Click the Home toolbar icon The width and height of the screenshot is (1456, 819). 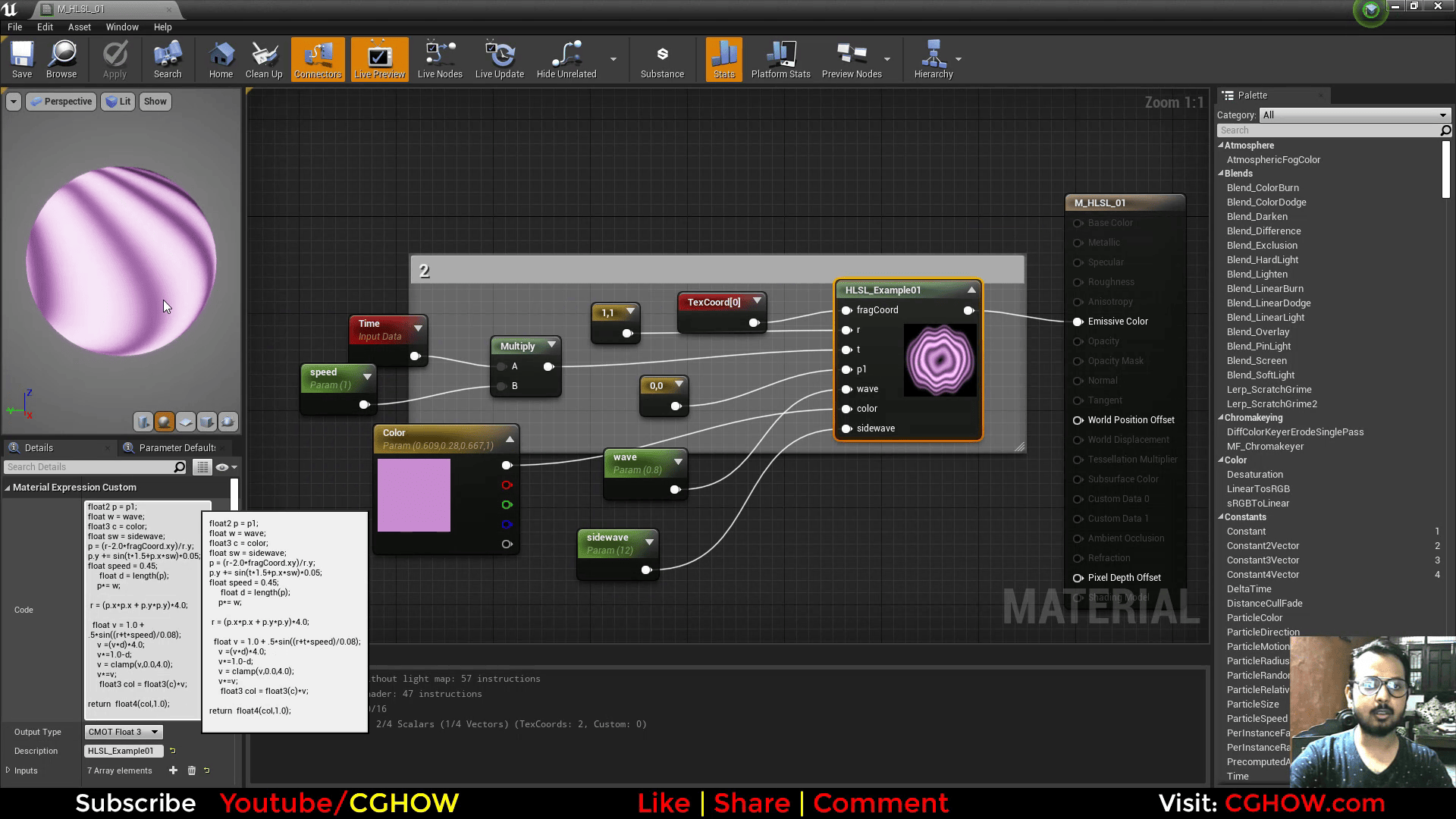[221, 59]
